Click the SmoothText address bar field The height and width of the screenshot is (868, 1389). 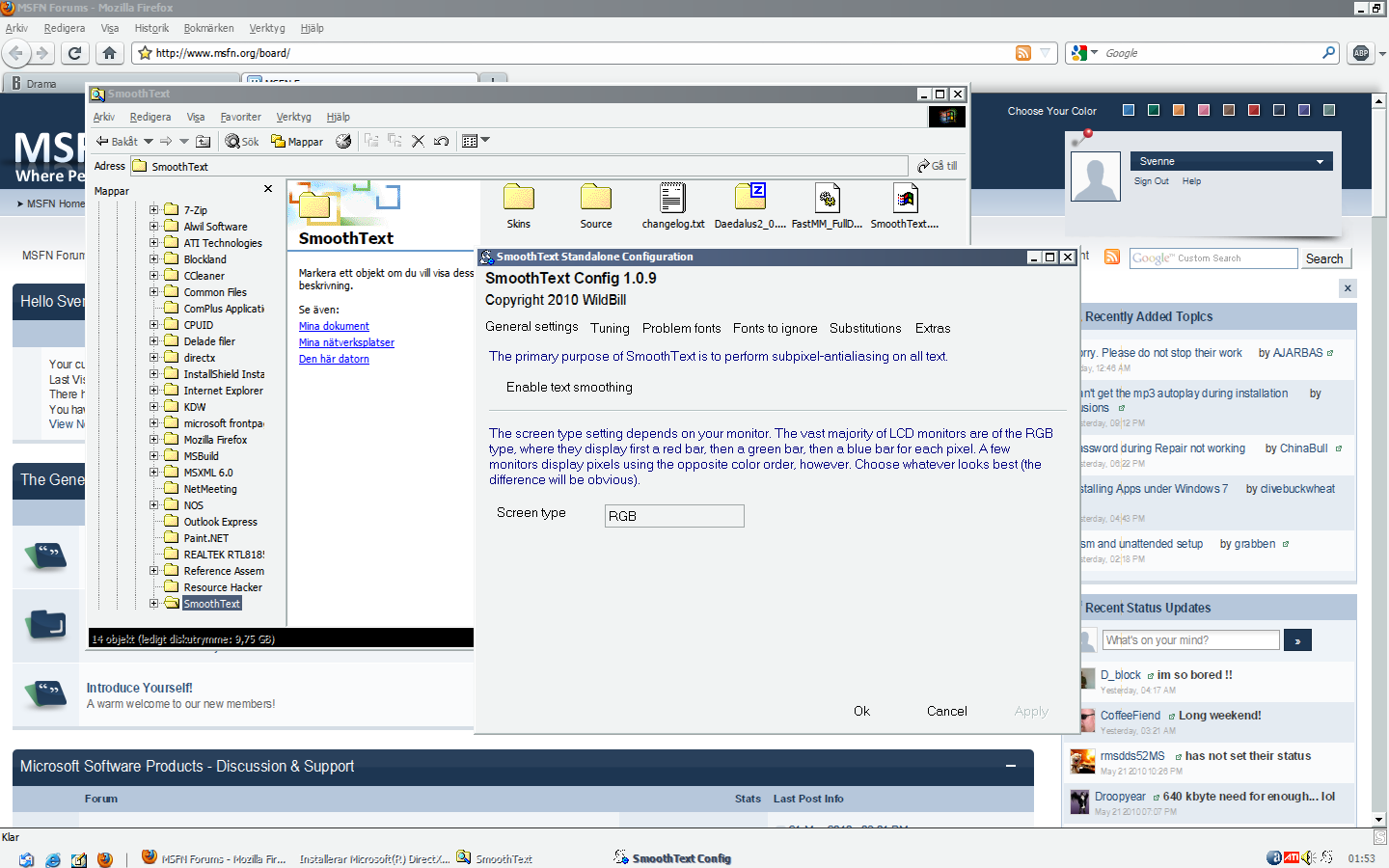pos(519,166)
